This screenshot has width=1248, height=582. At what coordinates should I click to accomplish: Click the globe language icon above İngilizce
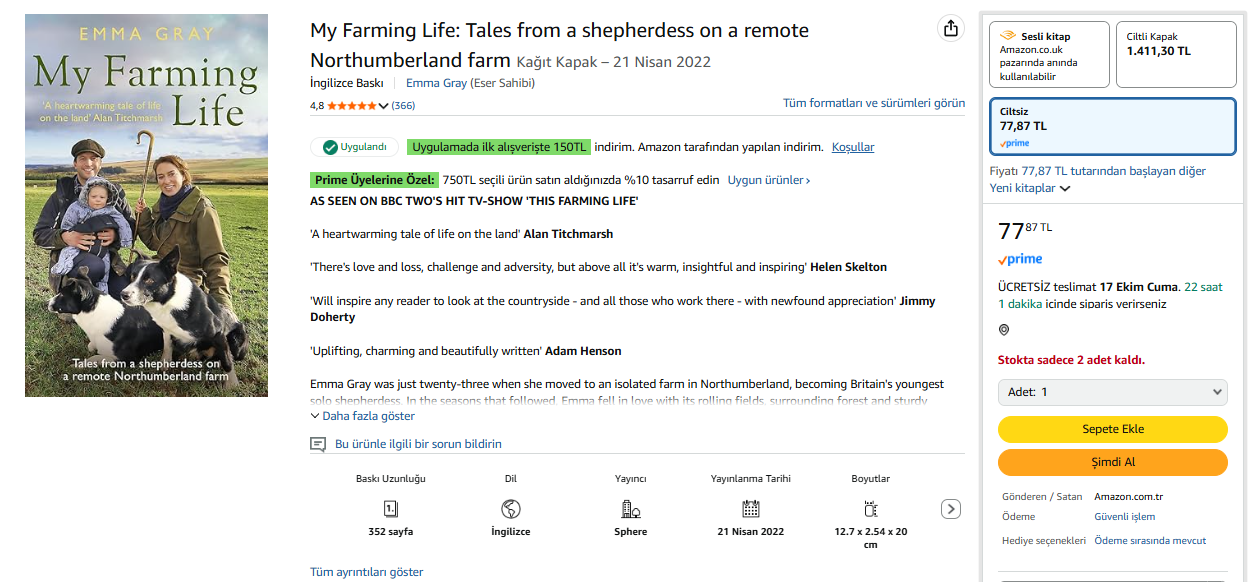click(x=511, y=508)
